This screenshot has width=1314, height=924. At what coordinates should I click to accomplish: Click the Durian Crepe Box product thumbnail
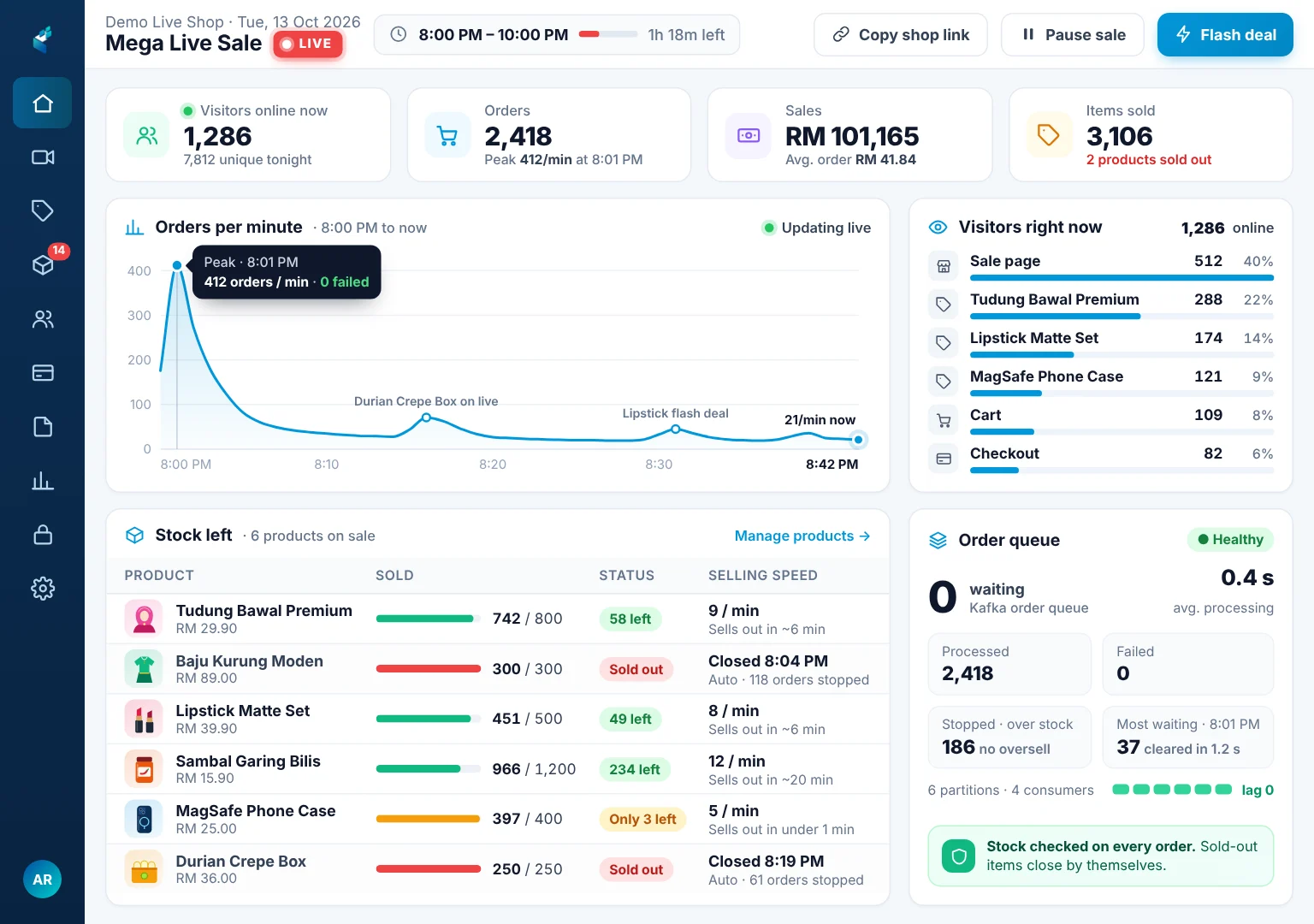[x=144, y=869]
